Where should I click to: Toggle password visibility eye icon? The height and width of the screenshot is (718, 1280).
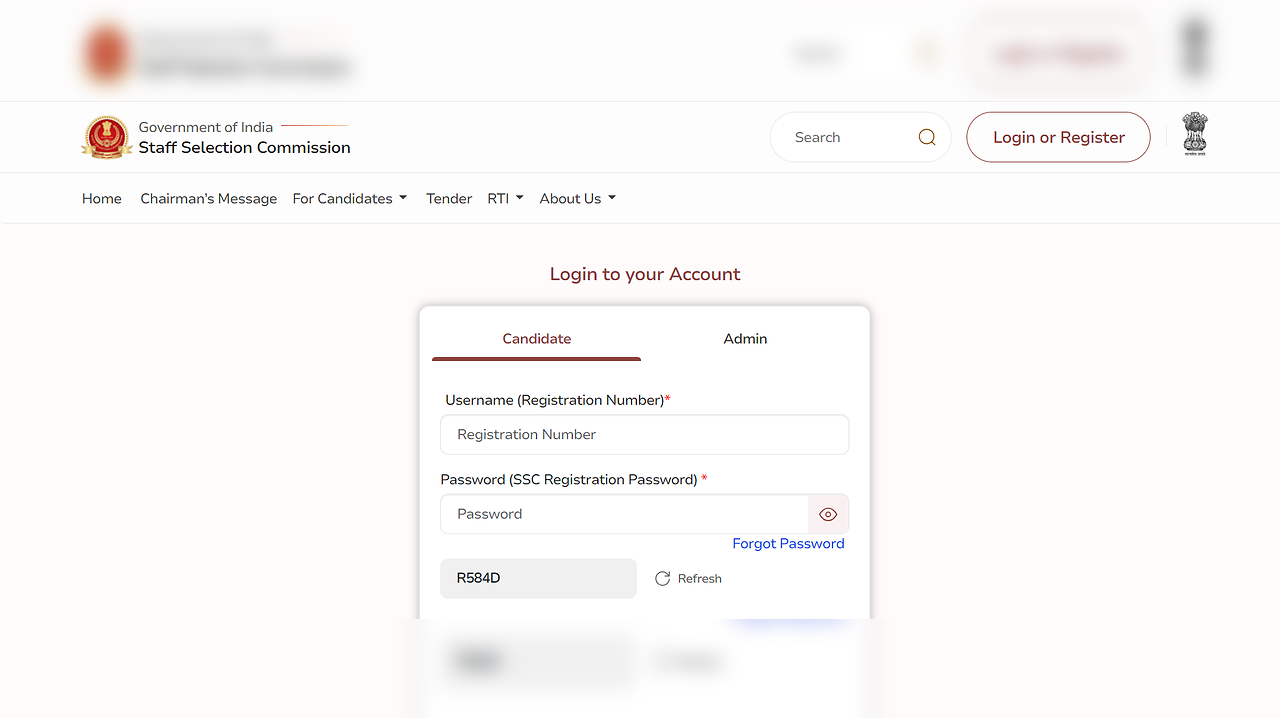(x=828, y=514)
